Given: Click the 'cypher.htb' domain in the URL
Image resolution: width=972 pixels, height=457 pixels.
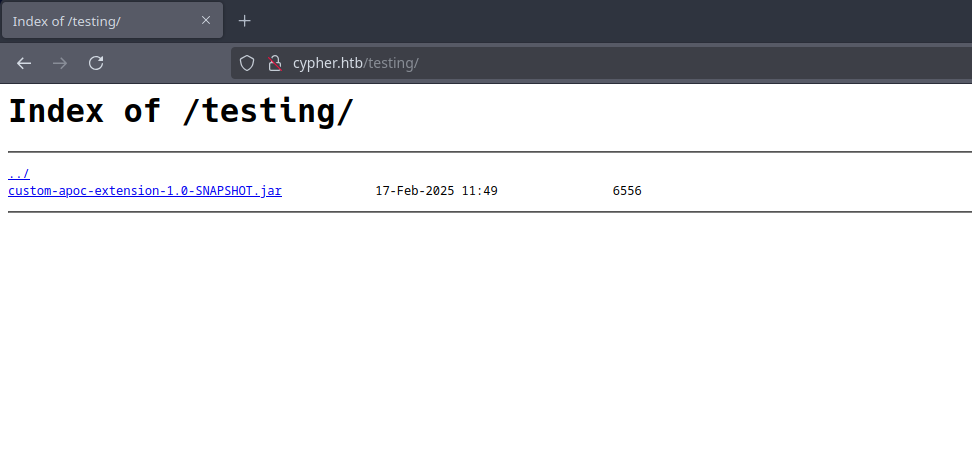Looking at the screenshot, I should pyautogui.click(x=328, y=63).
